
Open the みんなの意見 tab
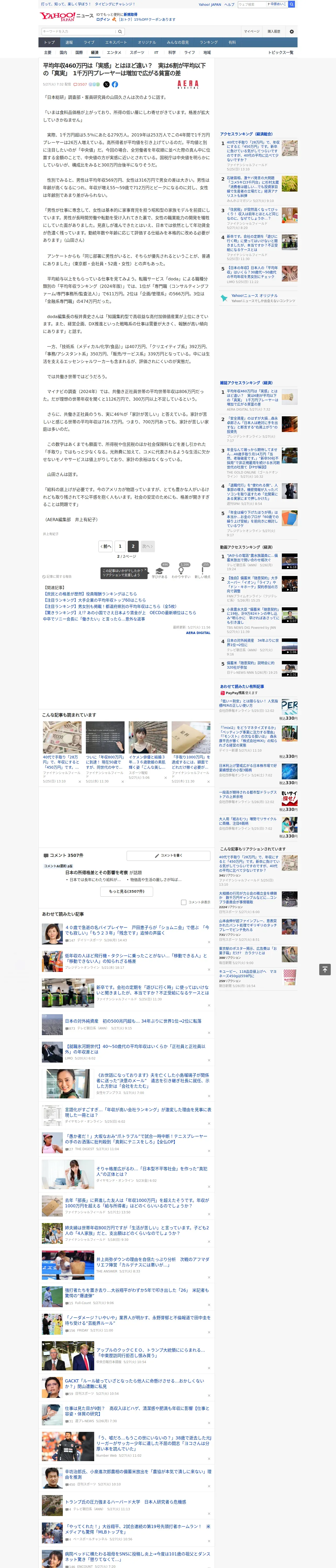point(177,43)
